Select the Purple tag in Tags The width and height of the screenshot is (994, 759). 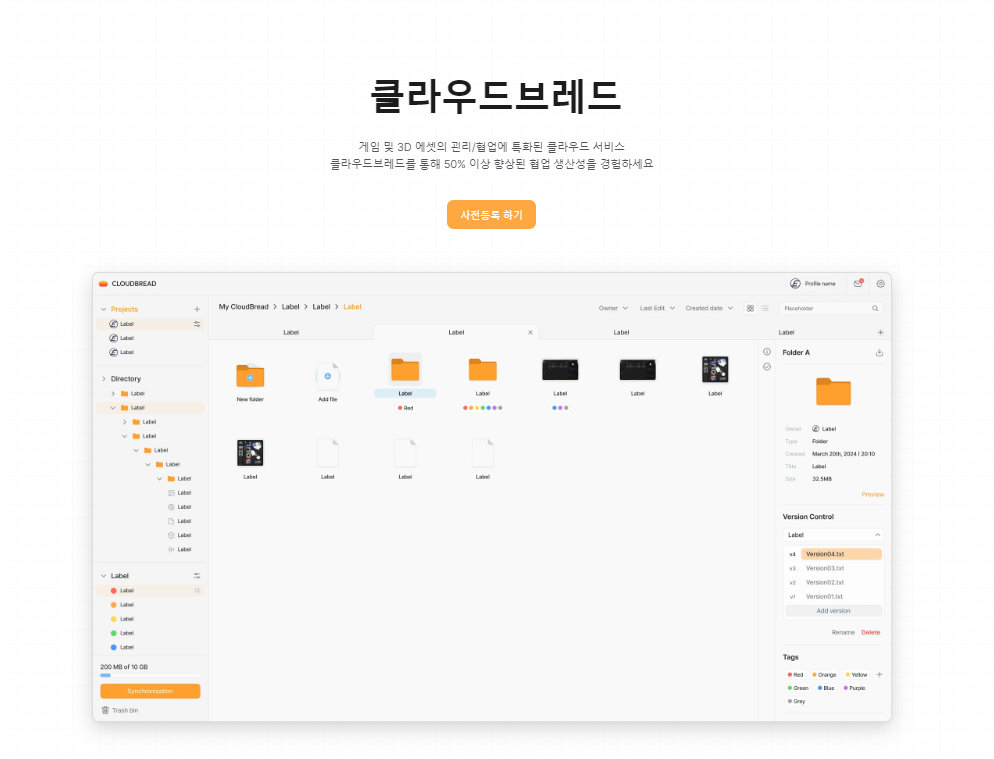(855, 688)
